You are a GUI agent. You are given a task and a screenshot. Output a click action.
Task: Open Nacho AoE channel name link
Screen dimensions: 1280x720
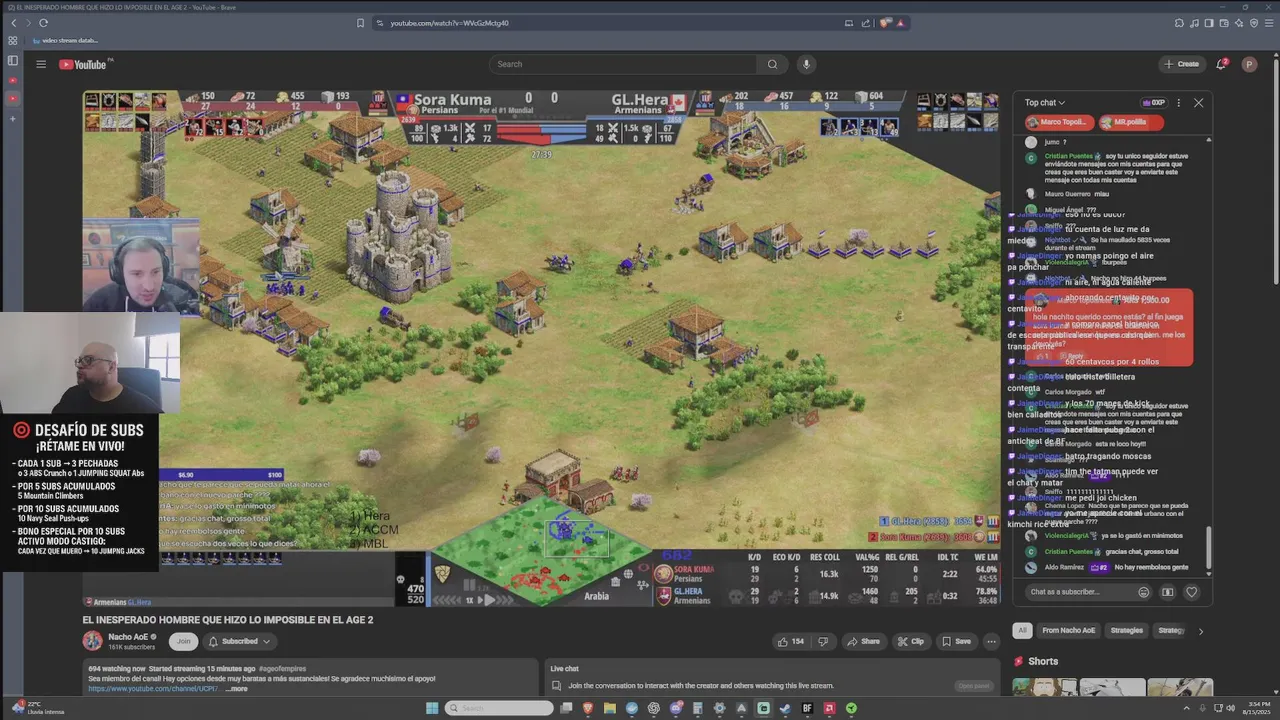[x=128, y=636]
